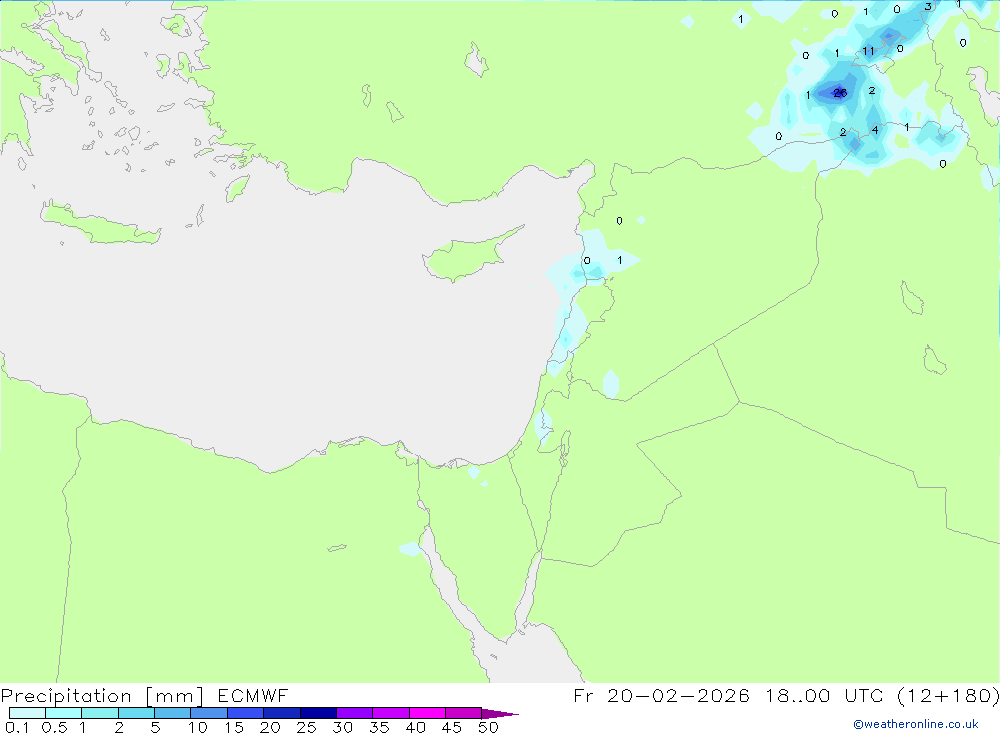Image resolution: width=1000 pixels, height=733 pixels.
Task: Click the above-50 arrow tip of legend
Action: [500, 714]
